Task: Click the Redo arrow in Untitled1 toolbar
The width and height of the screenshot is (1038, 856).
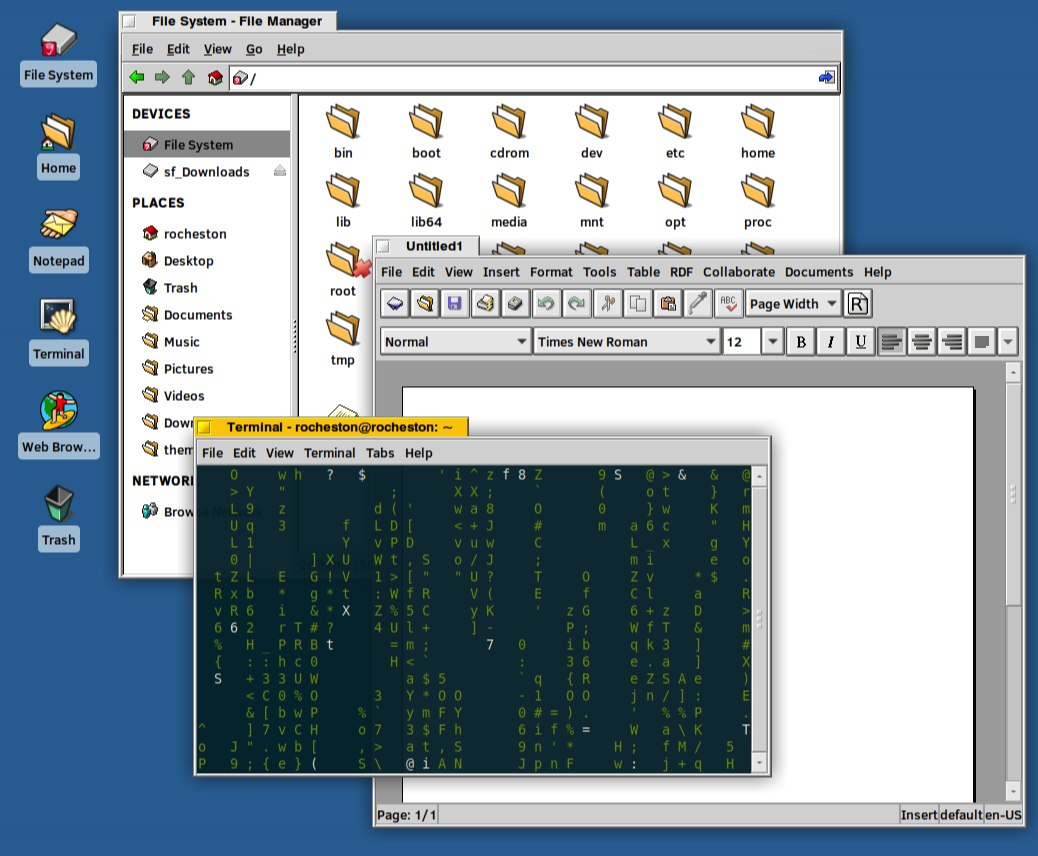Action: (576, 304)
